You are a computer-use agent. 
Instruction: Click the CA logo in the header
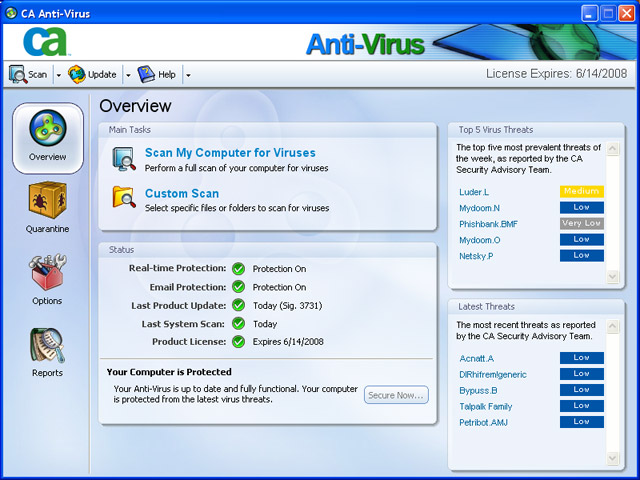pyautogui.click(x=45, y=42)
